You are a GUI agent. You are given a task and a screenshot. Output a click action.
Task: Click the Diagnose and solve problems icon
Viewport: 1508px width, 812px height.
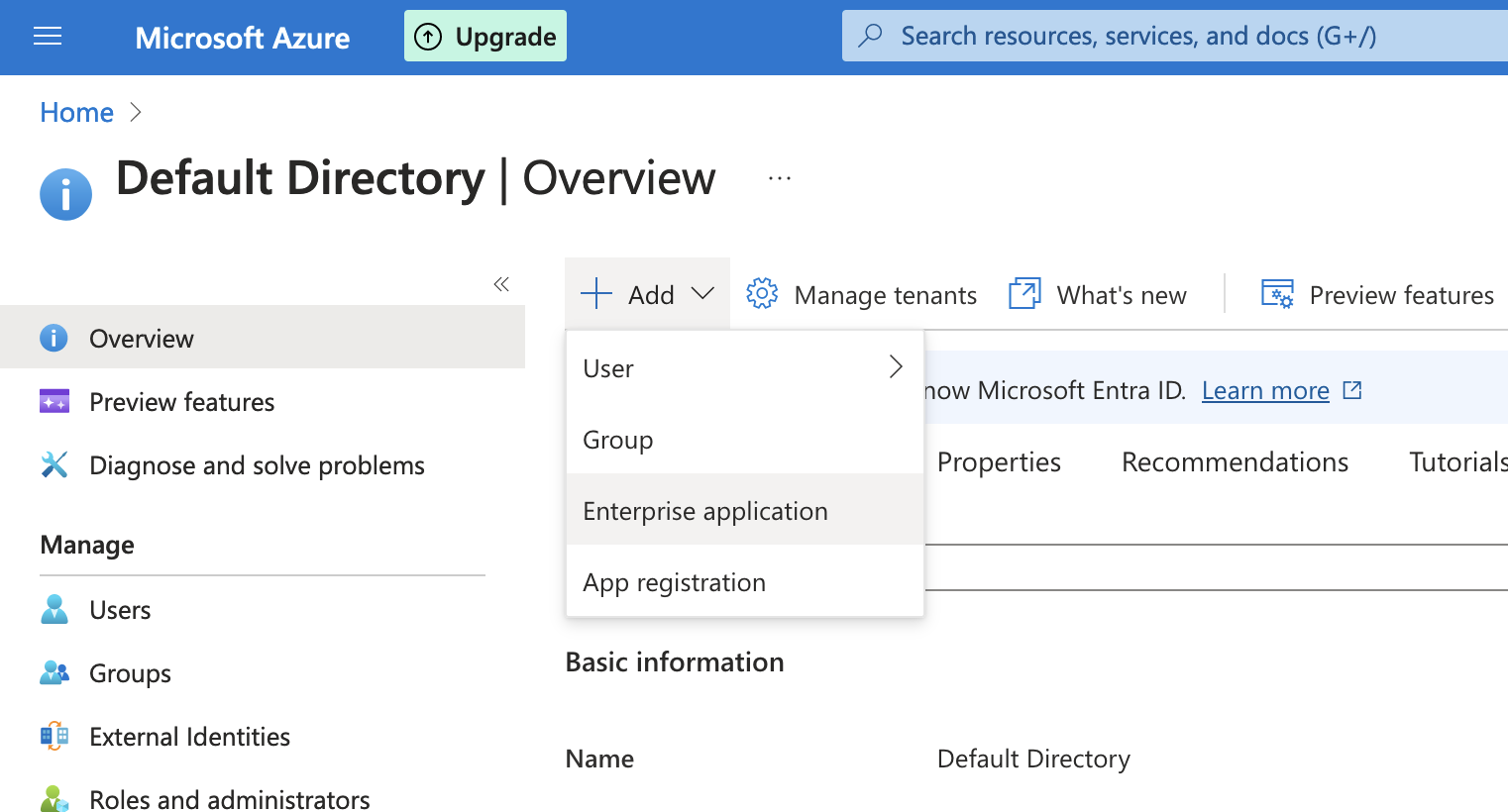click(54, 465)
